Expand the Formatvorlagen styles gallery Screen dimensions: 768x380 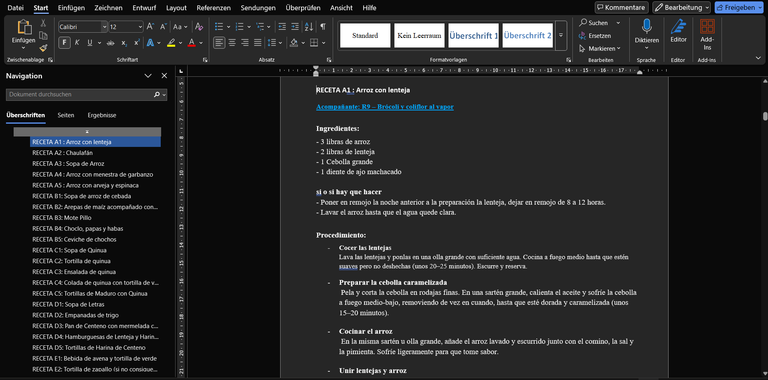coord(561,35)
